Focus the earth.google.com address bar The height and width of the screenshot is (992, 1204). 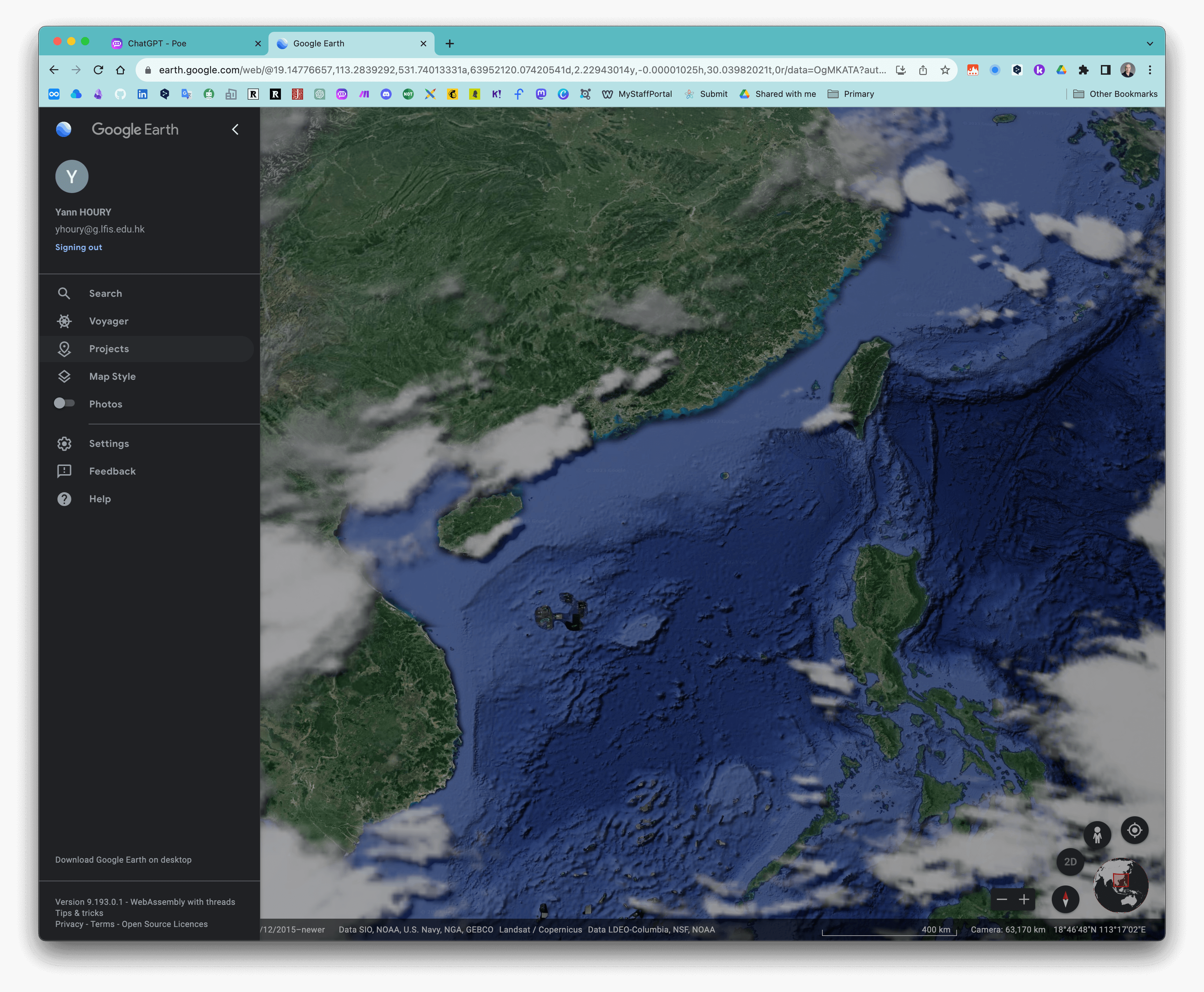[x=522, y=70]
